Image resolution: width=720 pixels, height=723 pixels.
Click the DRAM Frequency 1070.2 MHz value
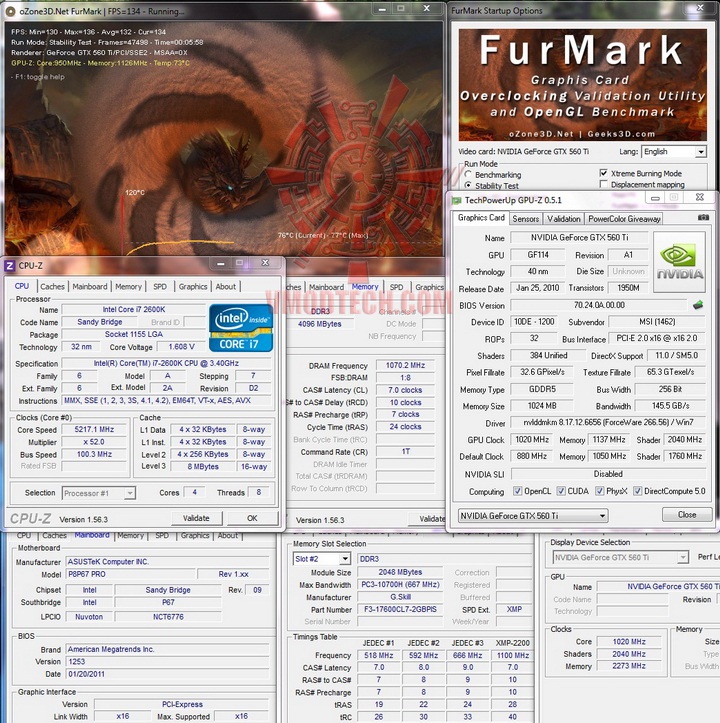(405, 365)
